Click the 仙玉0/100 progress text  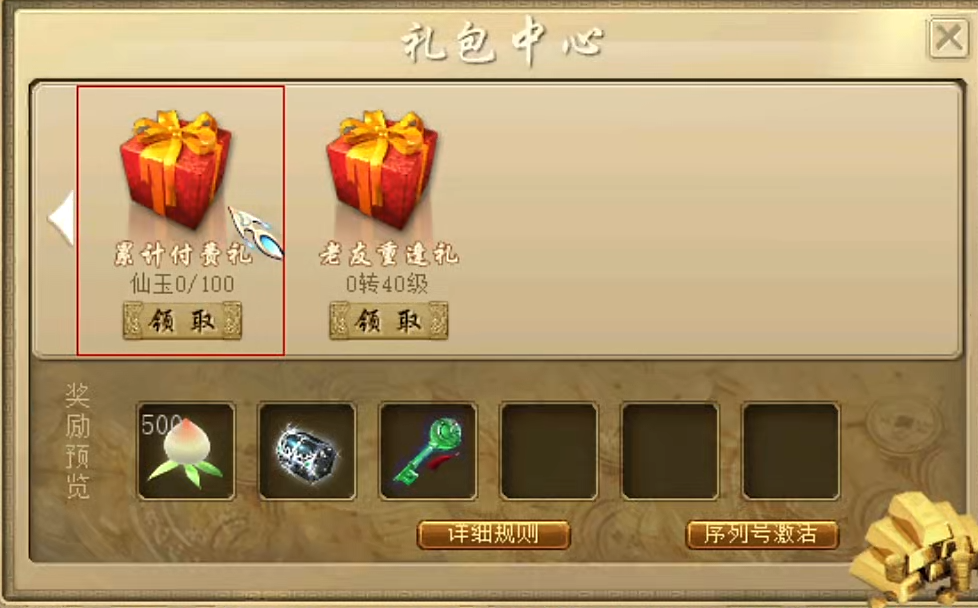pos(182,284)
